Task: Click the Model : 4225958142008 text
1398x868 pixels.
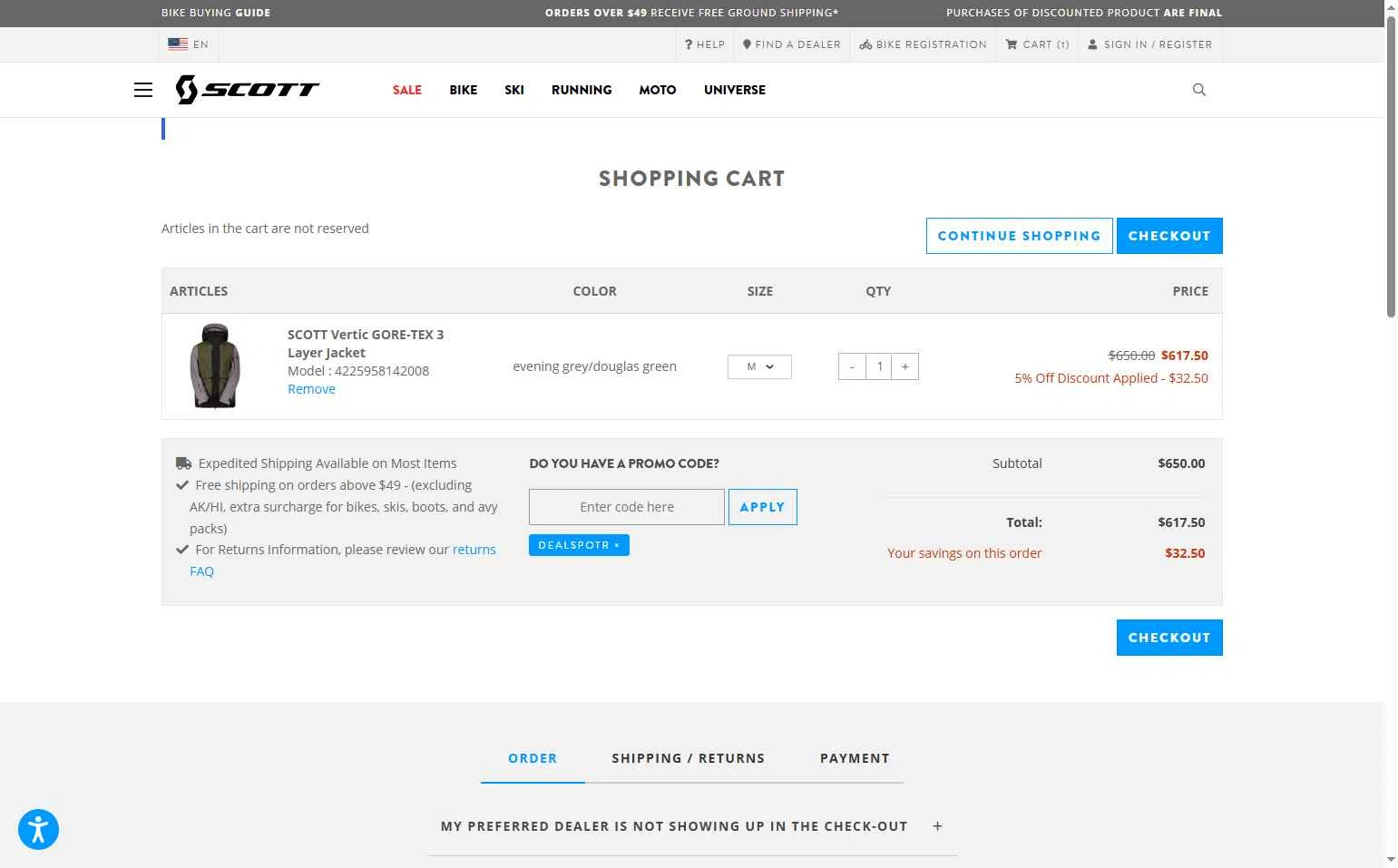Action: pos(358,371)
